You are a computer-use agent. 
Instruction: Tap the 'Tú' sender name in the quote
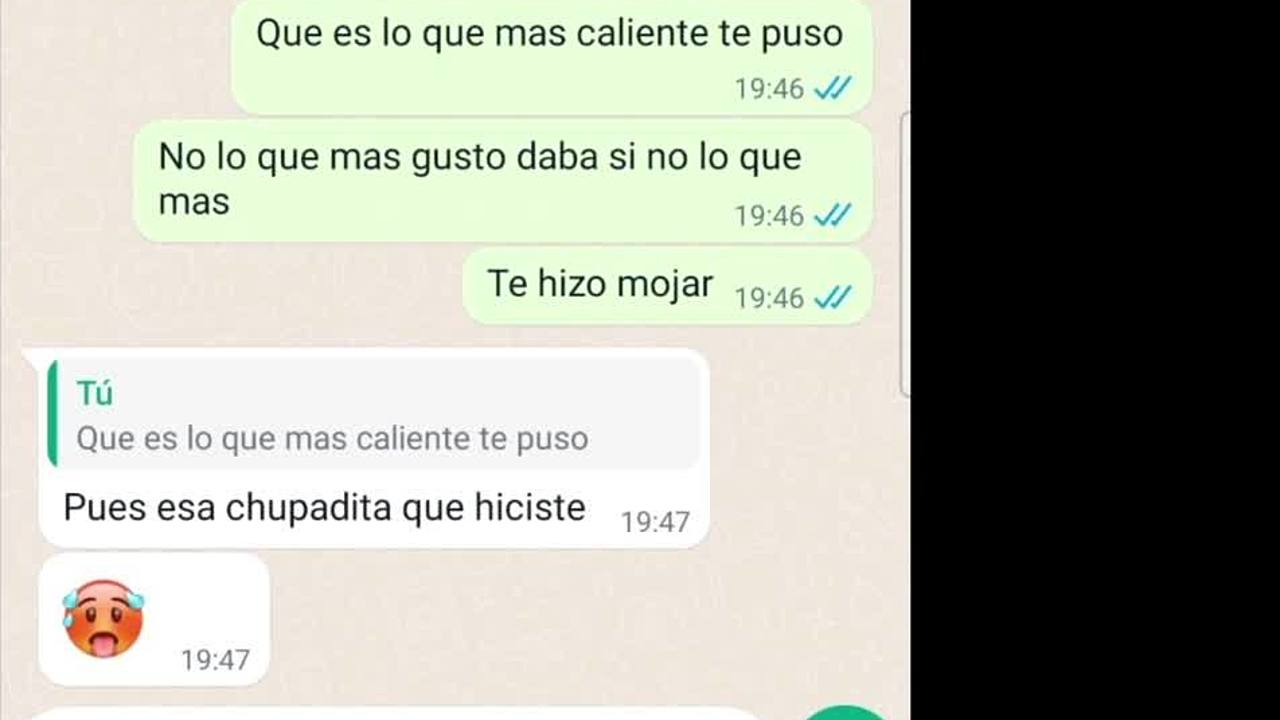click(95, 394)
